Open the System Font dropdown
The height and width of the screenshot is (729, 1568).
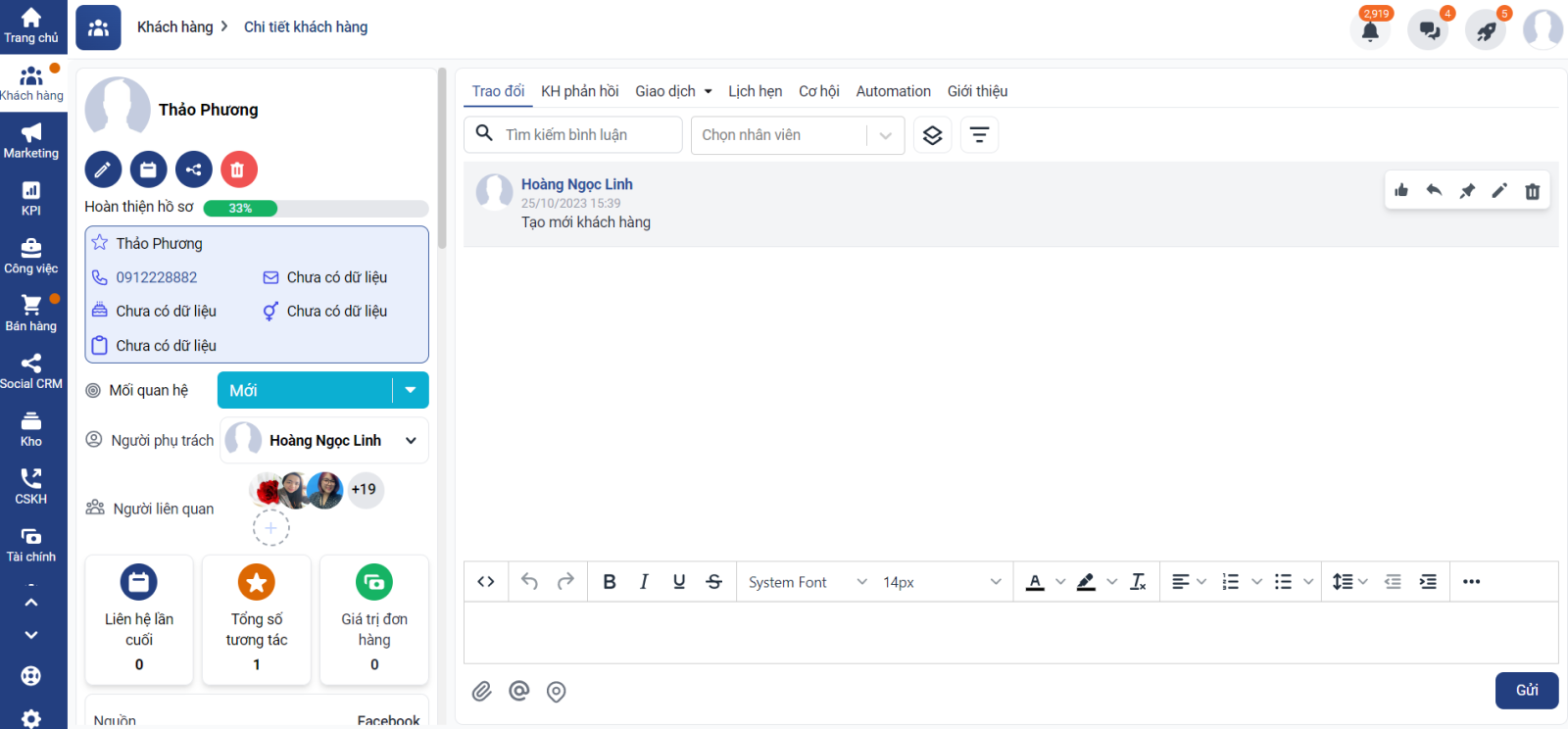(x=807, y=582)
